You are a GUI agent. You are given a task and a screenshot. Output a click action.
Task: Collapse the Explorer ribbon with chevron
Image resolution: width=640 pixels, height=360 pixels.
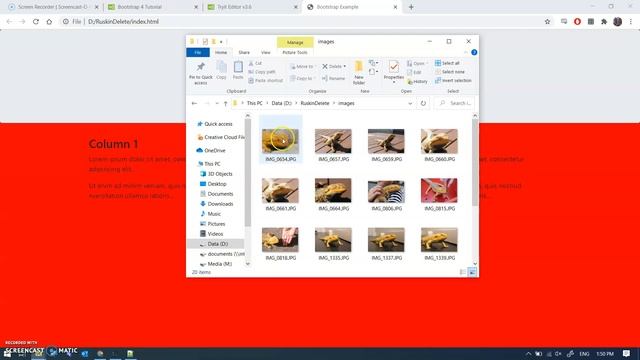point(466,52)
